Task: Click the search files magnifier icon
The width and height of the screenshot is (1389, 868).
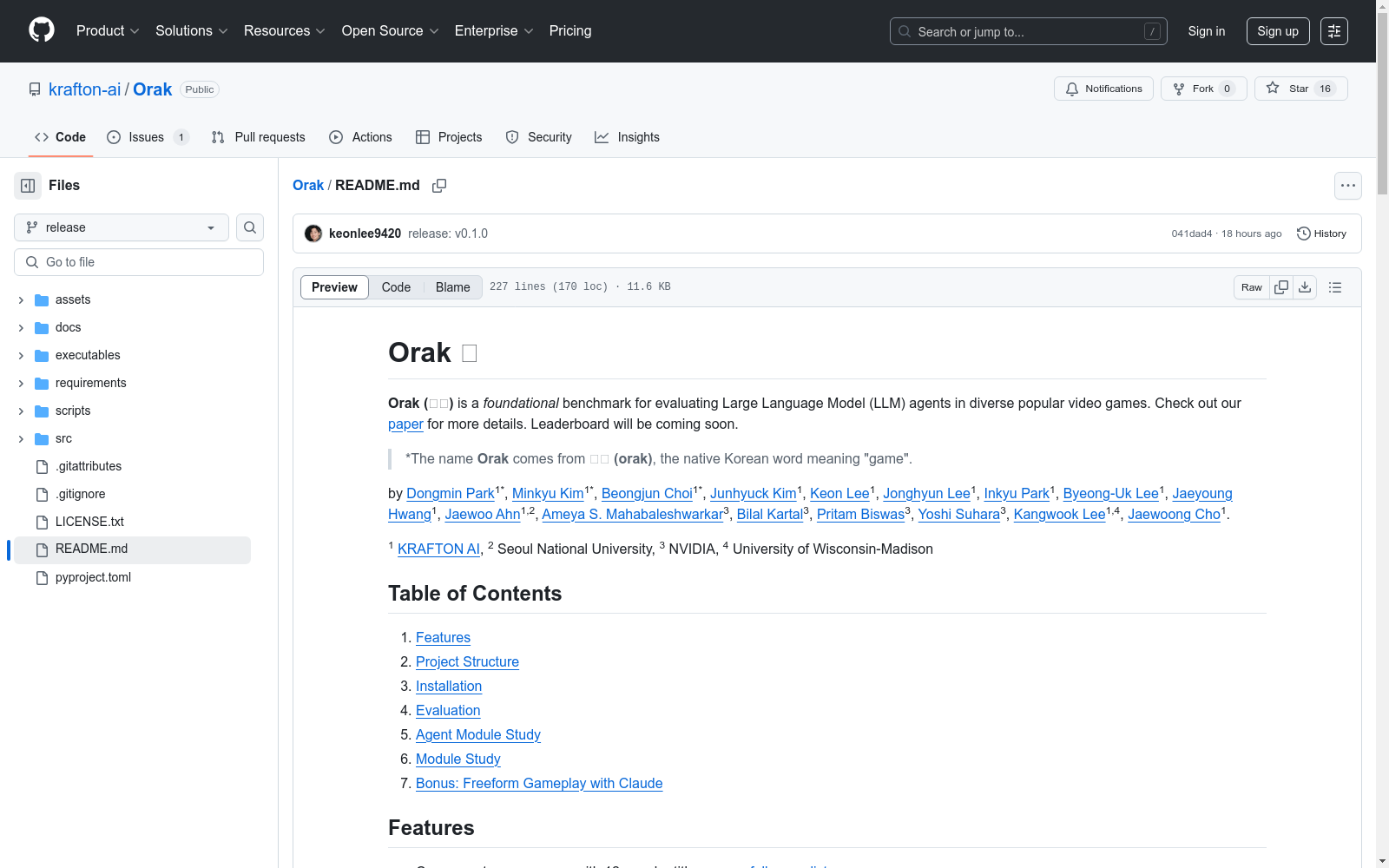Action: point(250,227)
